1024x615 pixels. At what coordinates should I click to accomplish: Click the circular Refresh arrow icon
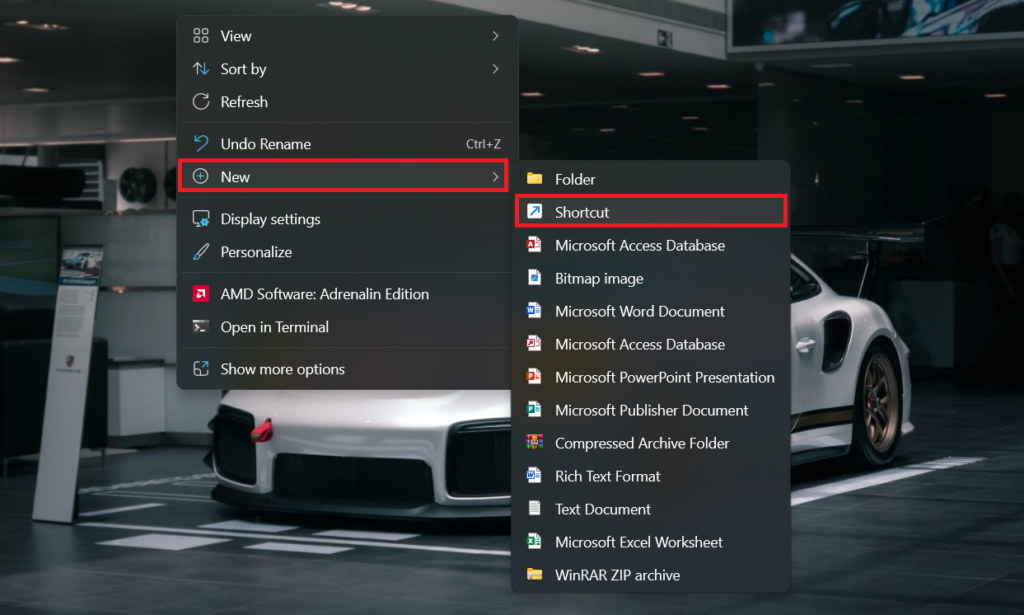201,102
